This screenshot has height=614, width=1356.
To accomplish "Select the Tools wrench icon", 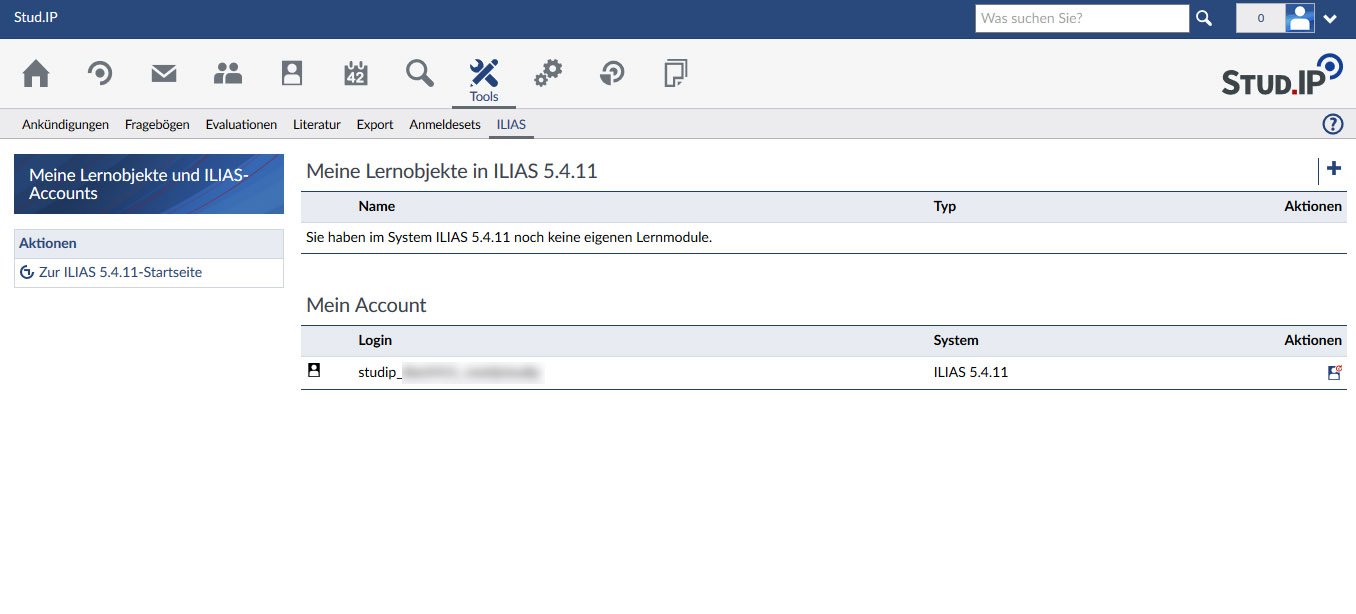I will coord(484,73).
